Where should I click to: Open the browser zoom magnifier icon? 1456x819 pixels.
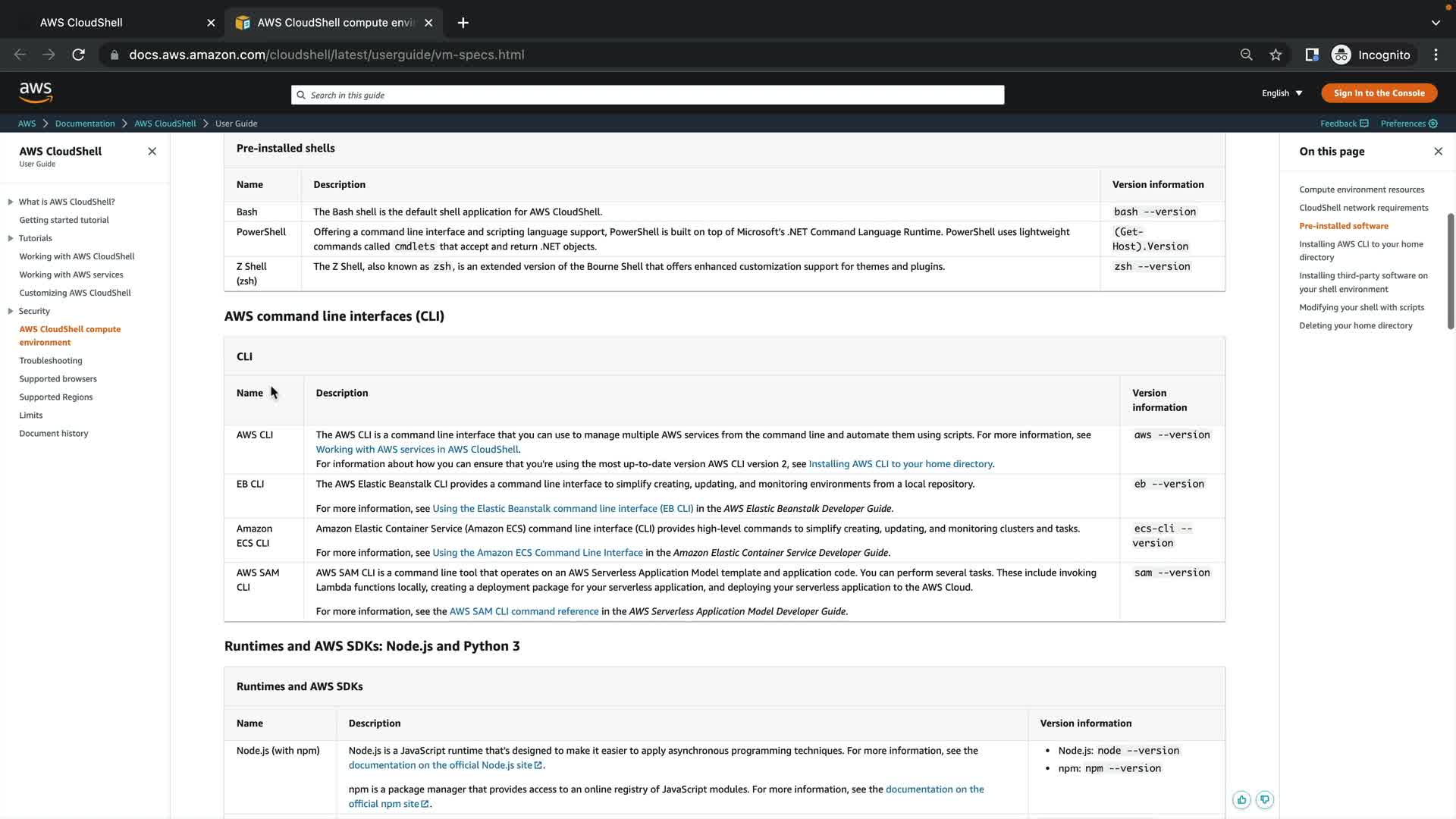pyautogui.click(x=1246, y=55)
